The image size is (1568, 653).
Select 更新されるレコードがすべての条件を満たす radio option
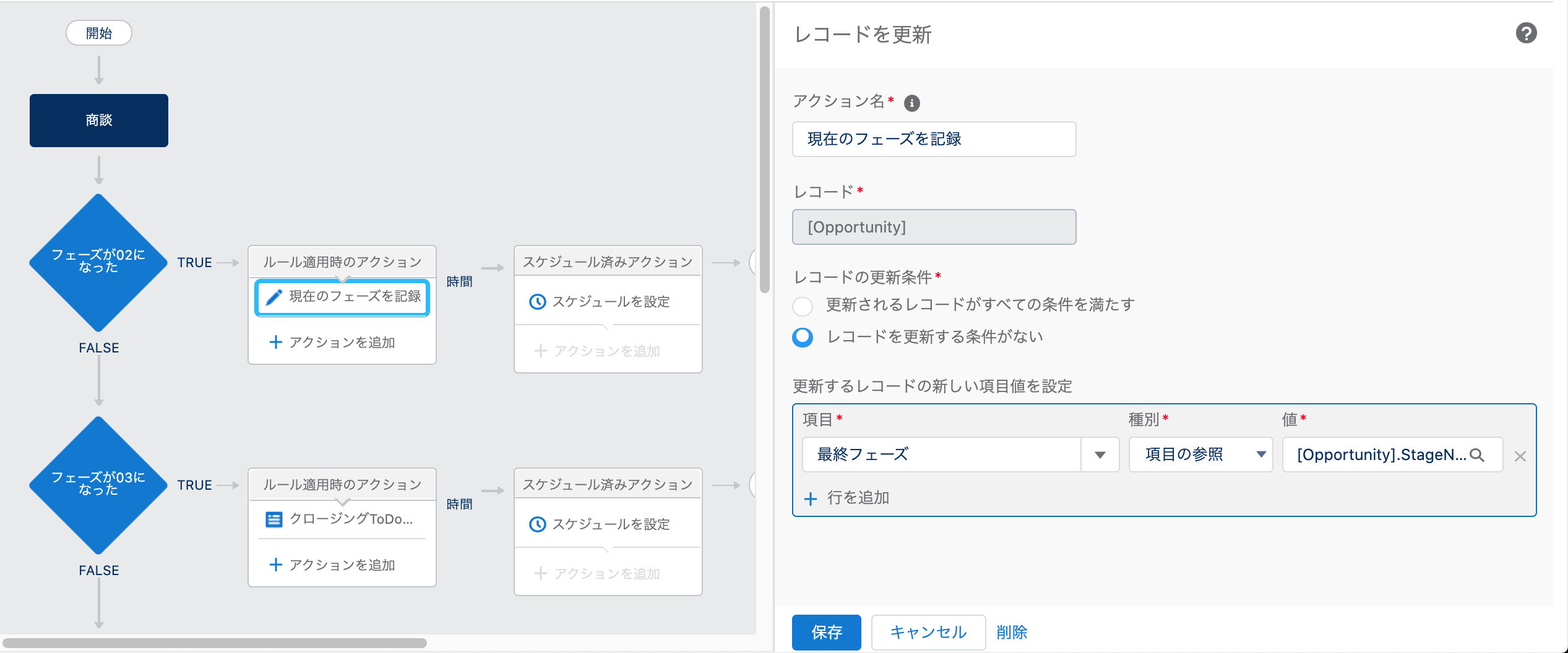click(x=803, y=305)
